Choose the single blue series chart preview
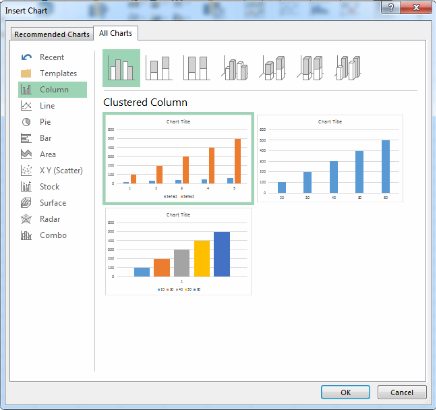Screen dimensions: 436x410 tap(330, 158)
